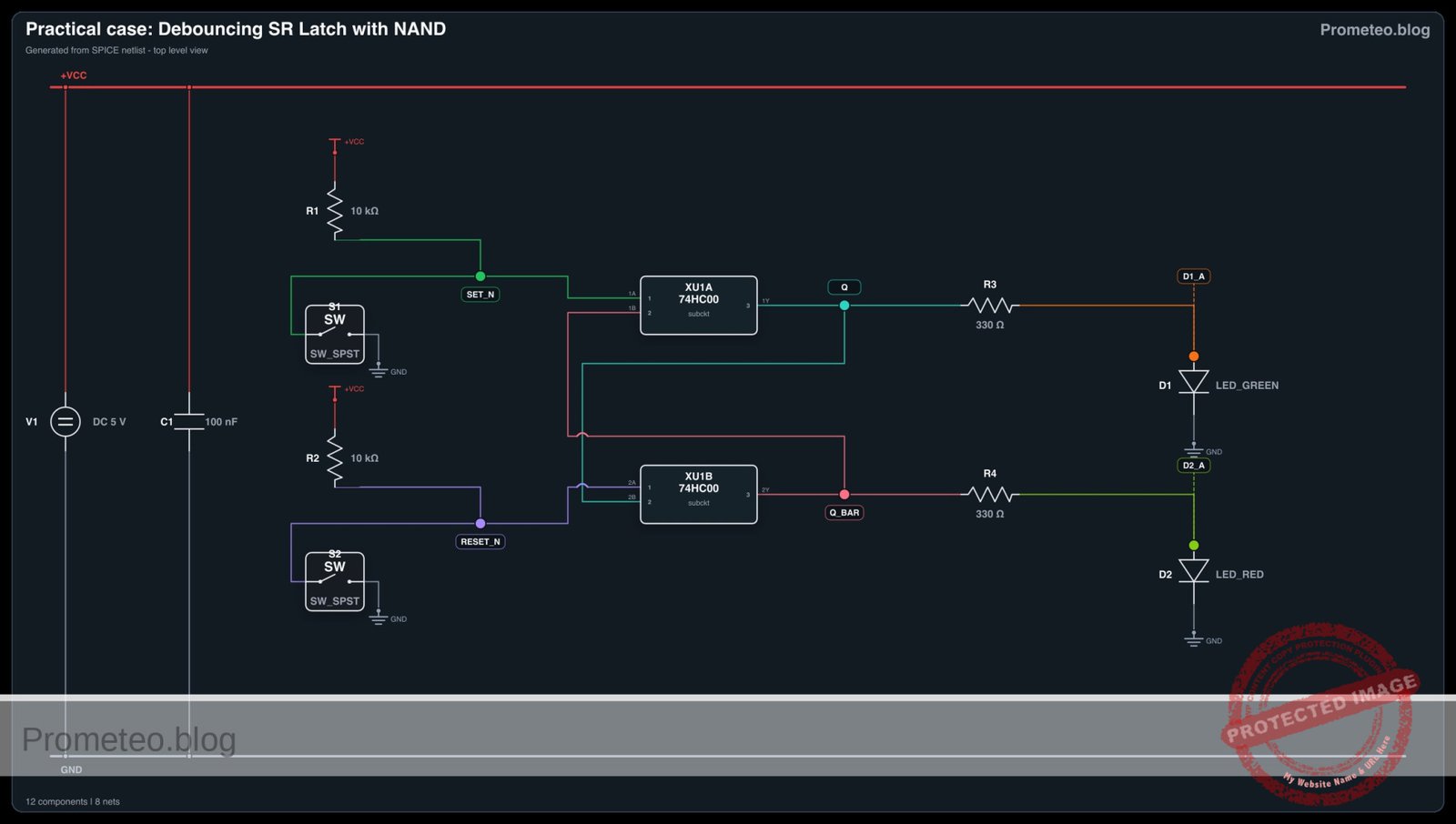This screenshot has width=1456, height=824.
Task: Click the orange D1 anode node
Action: tap(1194, 357)
